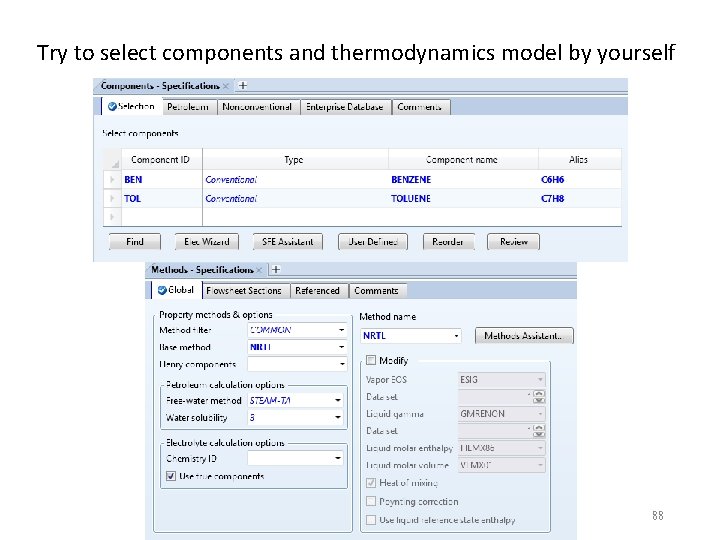Close the Components - Specifications tab

[227, 87]
